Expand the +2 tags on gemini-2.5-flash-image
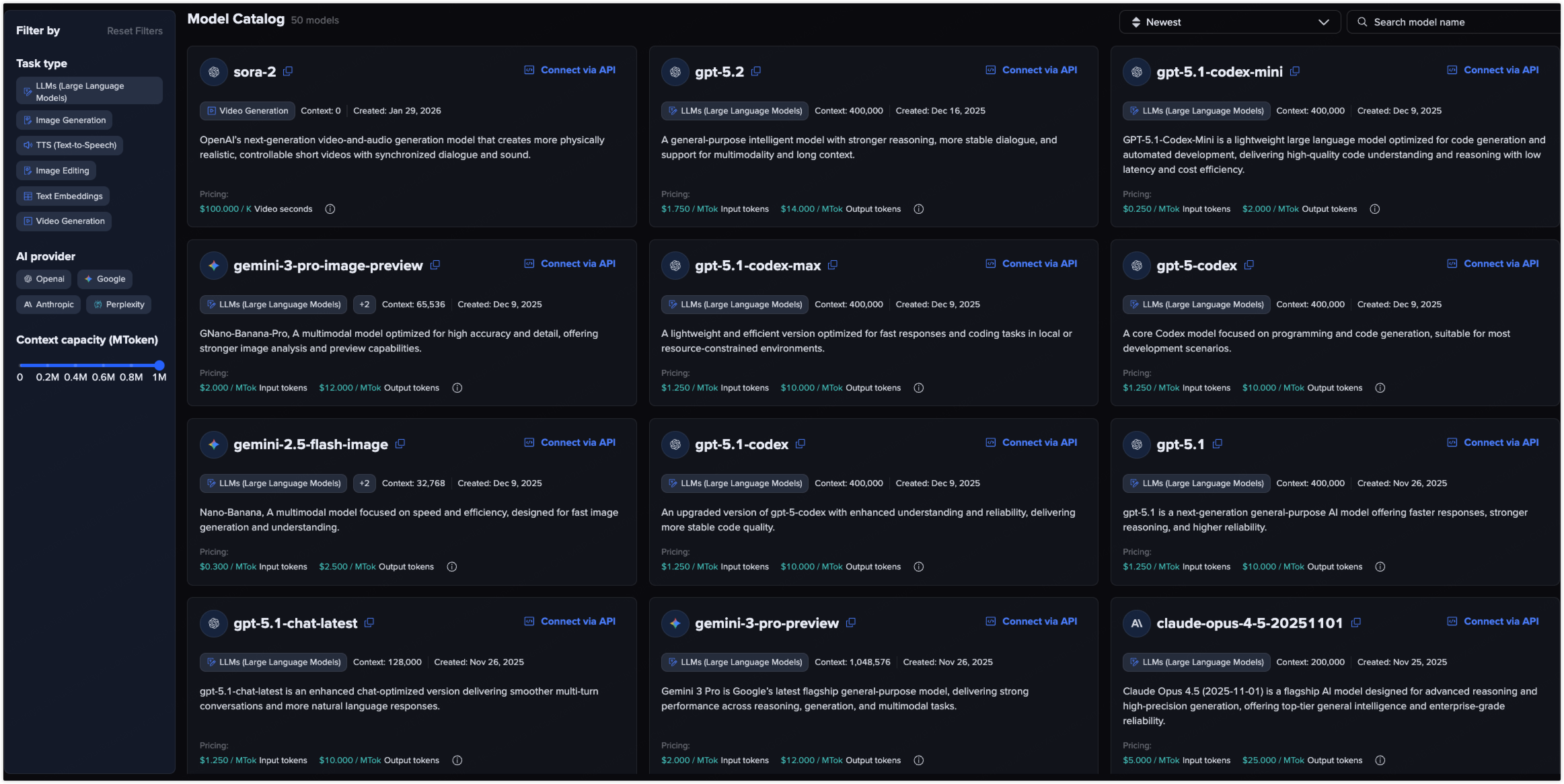 (365, 483)
